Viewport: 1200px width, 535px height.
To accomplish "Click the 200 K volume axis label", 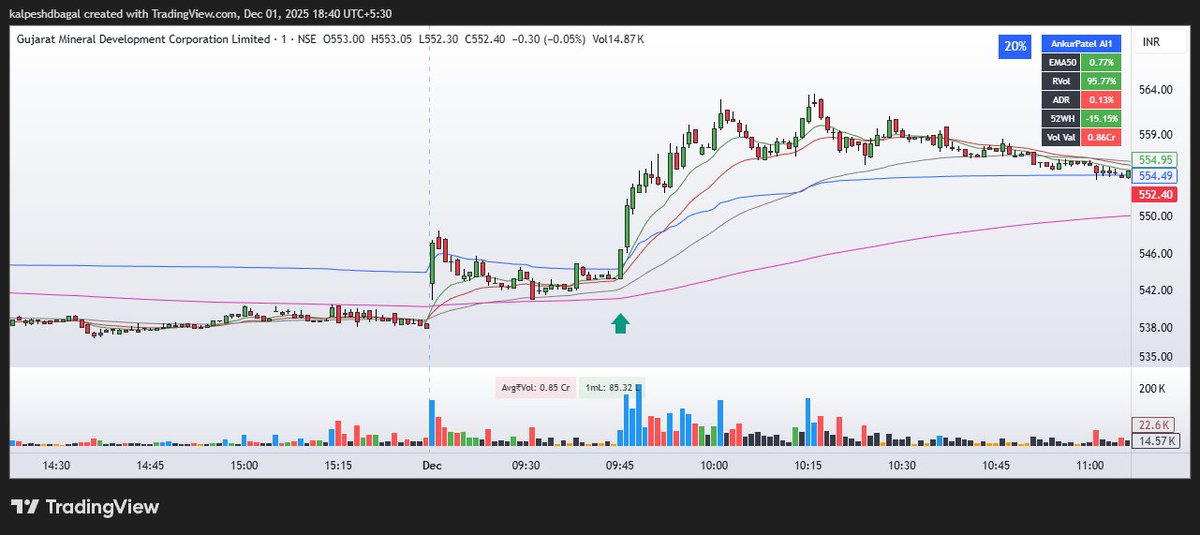I will click(1153, 388).
